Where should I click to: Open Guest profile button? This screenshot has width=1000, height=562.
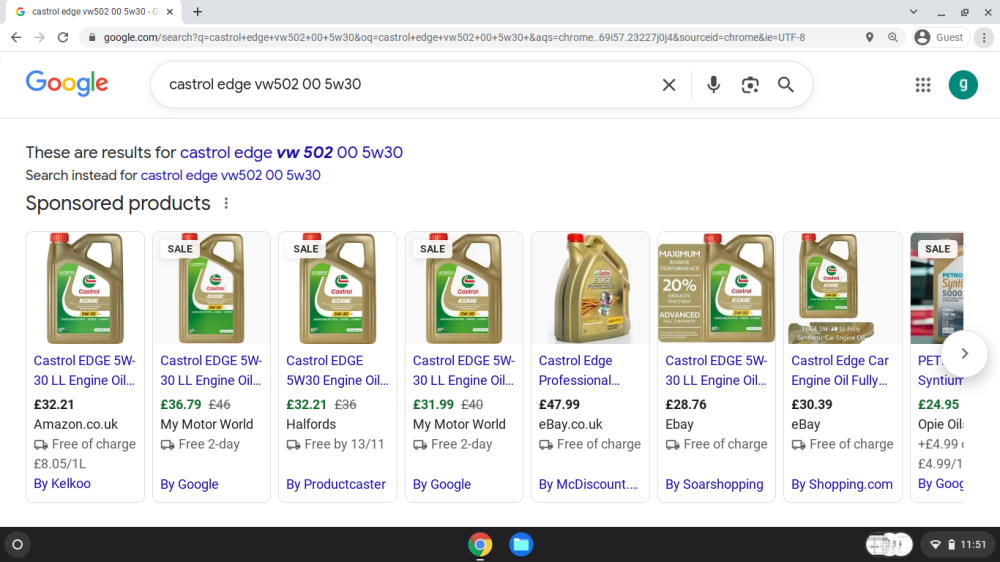click(x=940, y=38)
